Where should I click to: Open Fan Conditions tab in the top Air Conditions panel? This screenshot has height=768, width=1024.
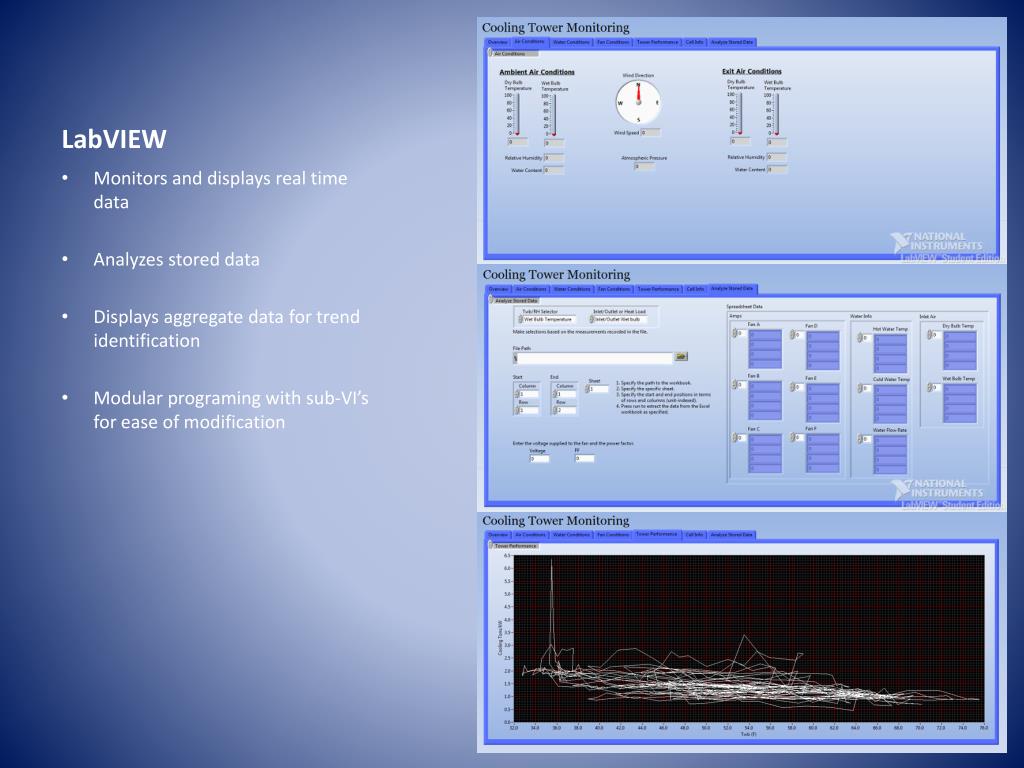coord(613,42)
